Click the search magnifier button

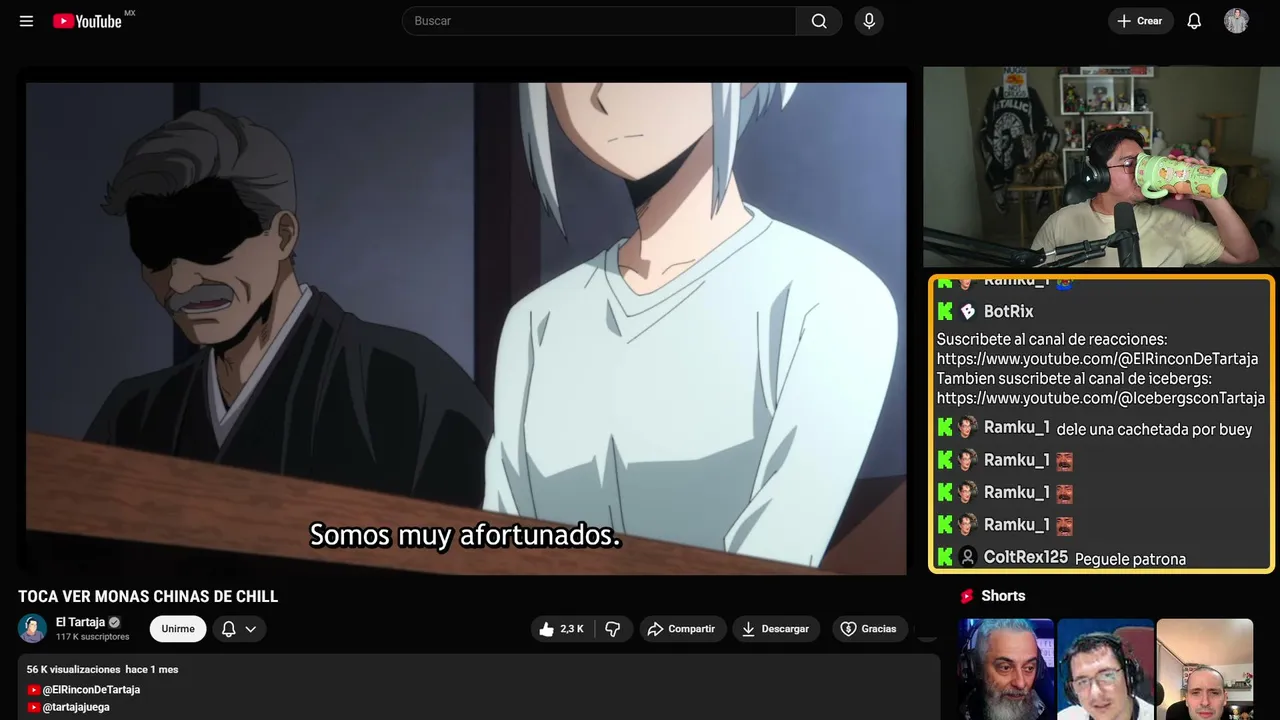[x=819, y=21]
